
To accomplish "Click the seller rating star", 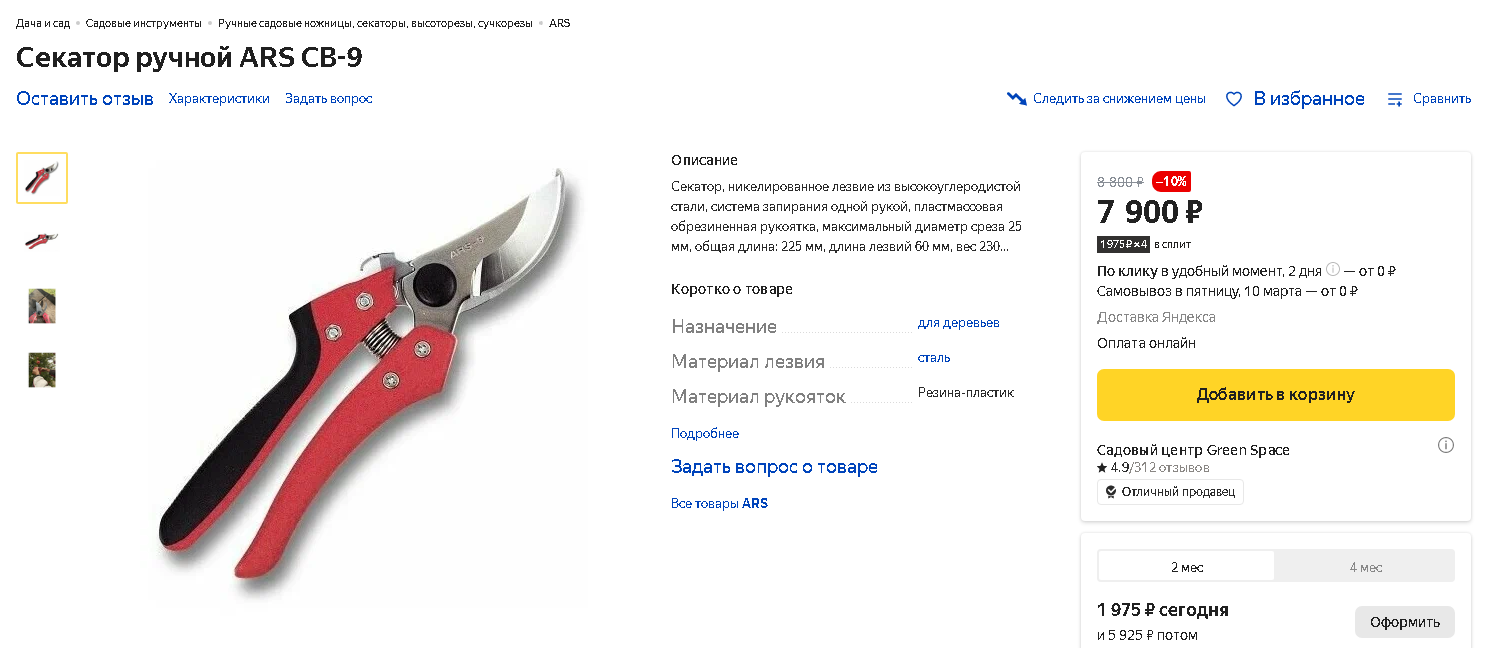I will point(1102,468).
